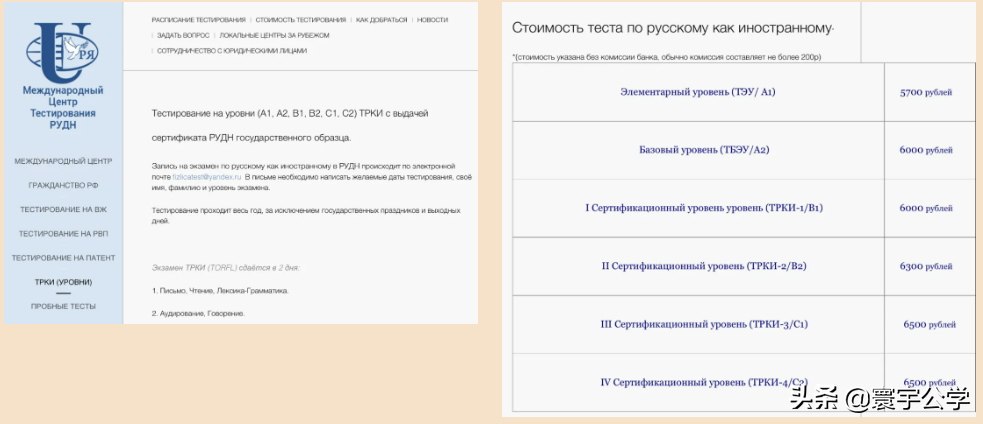Open the 'Расписание тестирования' menu item
Image resolution: width=983 pixels, height=424 pixels.
(x=199, y=20)
